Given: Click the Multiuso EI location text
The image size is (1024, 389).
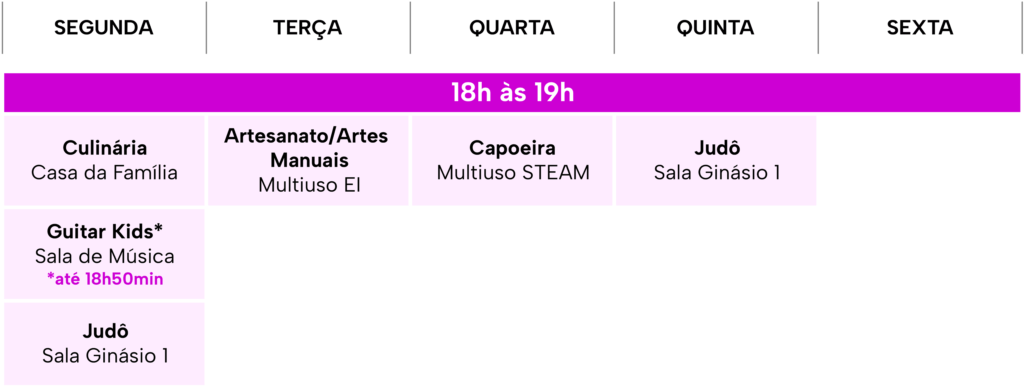Looking at the screenshot, I should [x=310, y=185].
